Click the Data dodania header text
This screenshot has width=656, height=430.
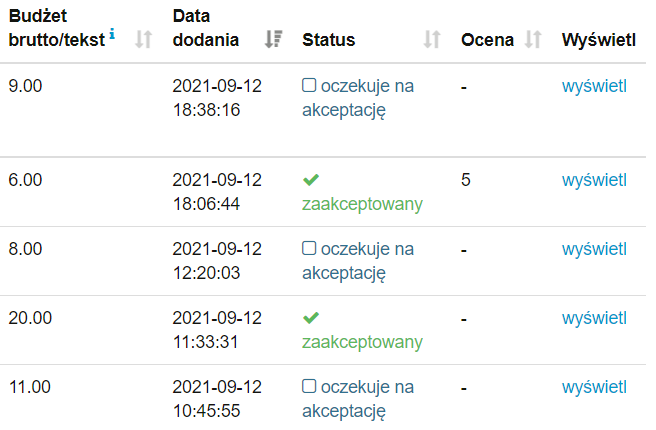click(x=206, y=28)
